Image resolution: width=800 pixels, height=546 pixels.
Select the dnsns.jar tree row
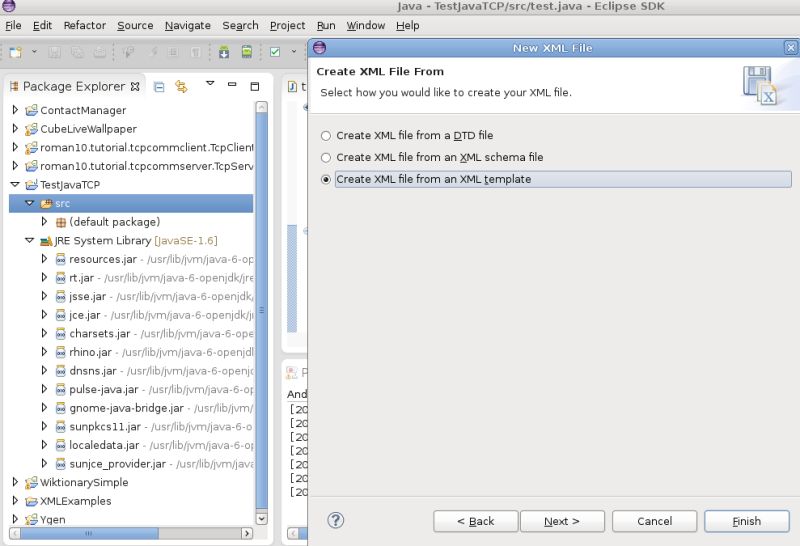[131, 371]
